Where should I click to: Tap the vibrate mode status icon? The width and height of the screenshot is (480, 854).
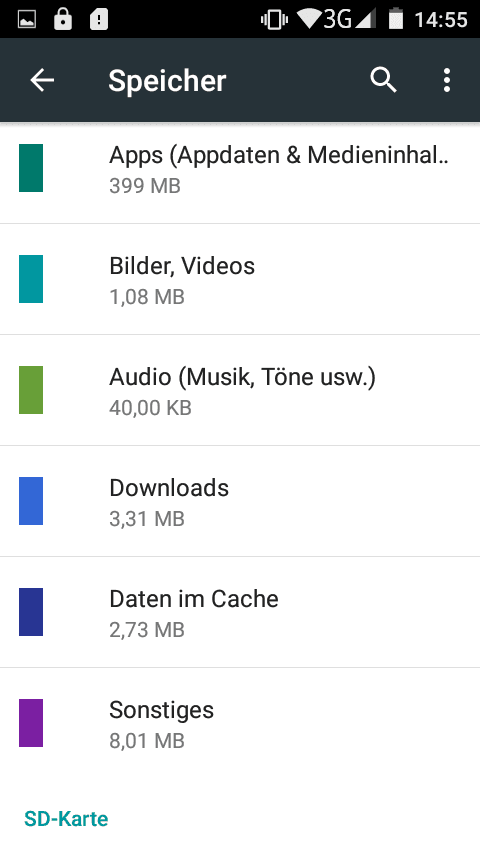click(x=274, y=20)
